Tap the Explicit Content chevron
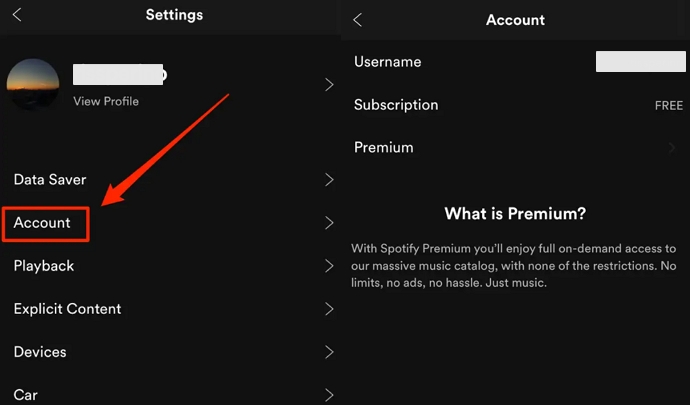The width and height of the screenshot is (690, 405). 329,309
